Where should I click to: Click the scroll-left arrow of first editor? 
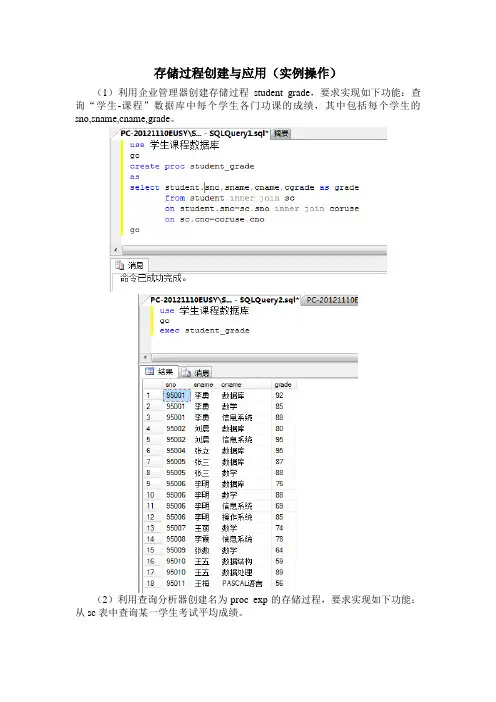coord(116,250)
